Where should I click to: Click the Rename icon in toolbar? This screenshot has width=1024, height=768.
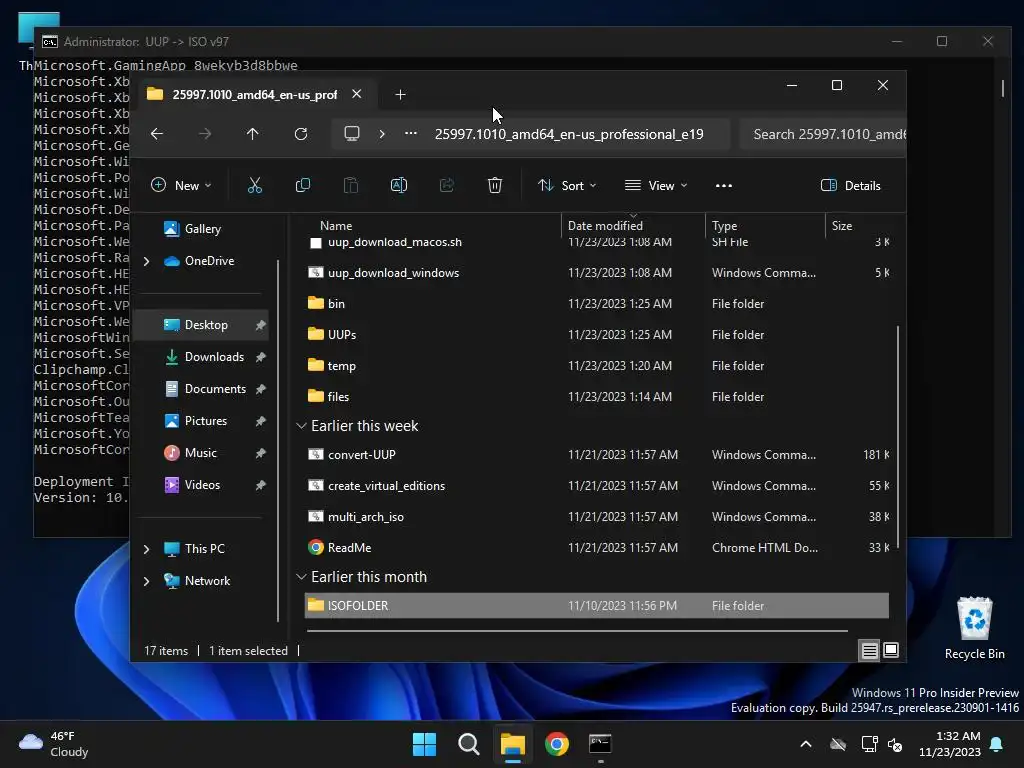tap(398, 185)
